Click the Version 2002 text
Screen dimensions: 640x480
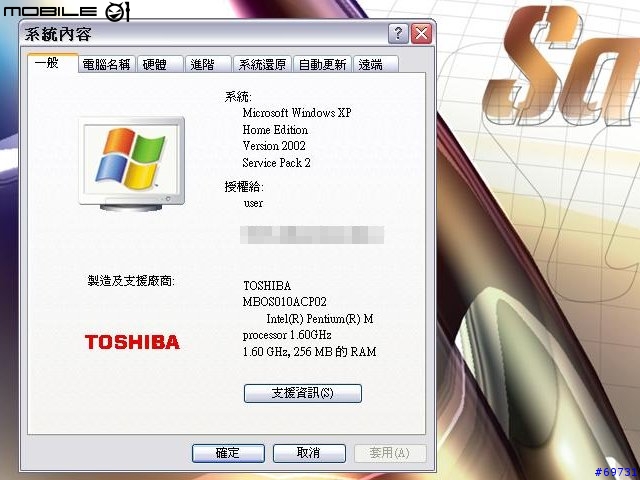point(274,146)
